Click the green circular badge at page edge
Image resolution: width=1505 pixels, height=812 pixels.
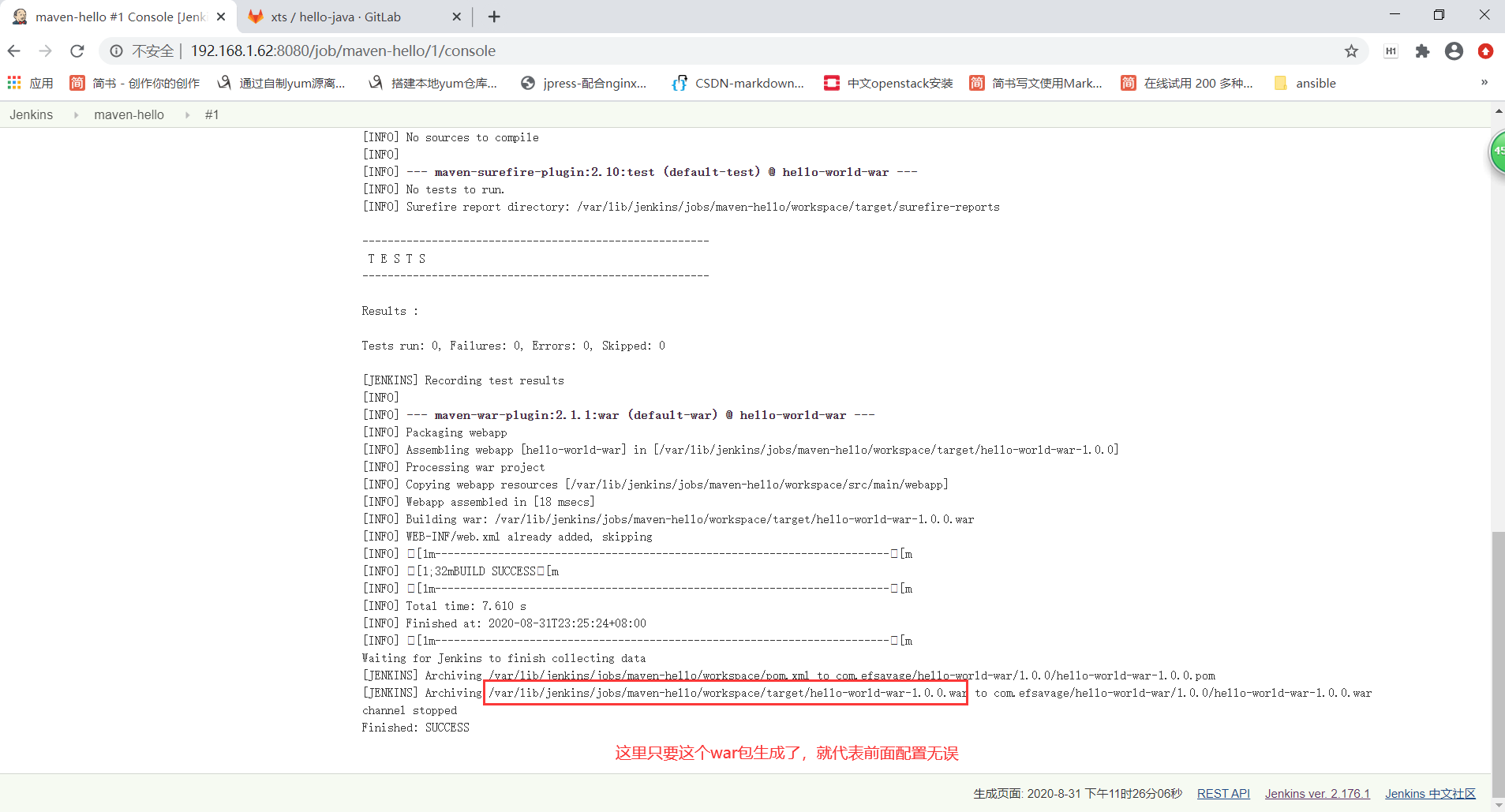pyautogui.click(x=1497, y=152)
